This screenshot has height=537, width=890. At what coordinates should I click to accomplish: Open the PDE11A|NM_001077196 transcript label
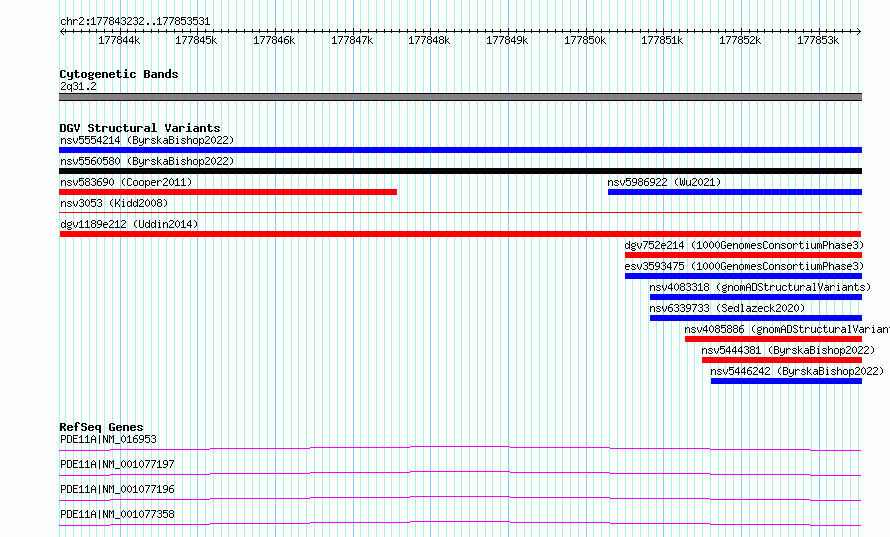117,489
